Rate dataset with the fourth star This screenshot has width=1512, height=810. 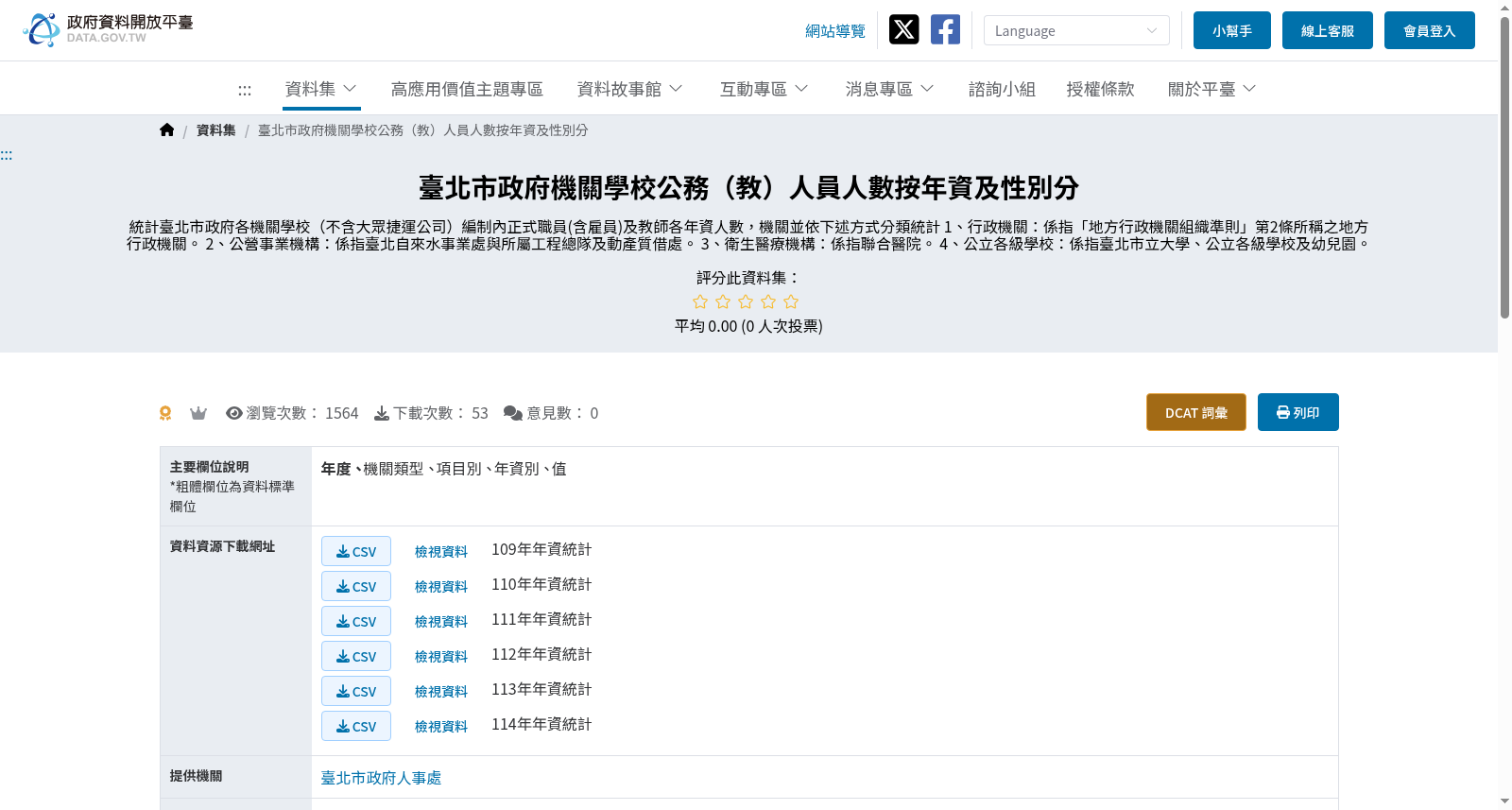pos(768,302)
